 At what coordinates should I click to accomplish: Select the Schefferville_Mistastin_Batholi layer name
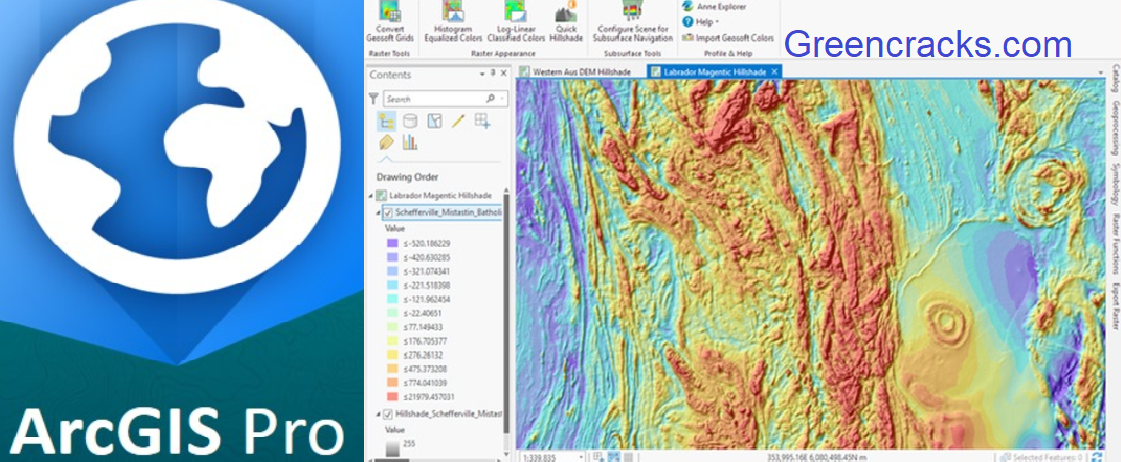(448, 212)
